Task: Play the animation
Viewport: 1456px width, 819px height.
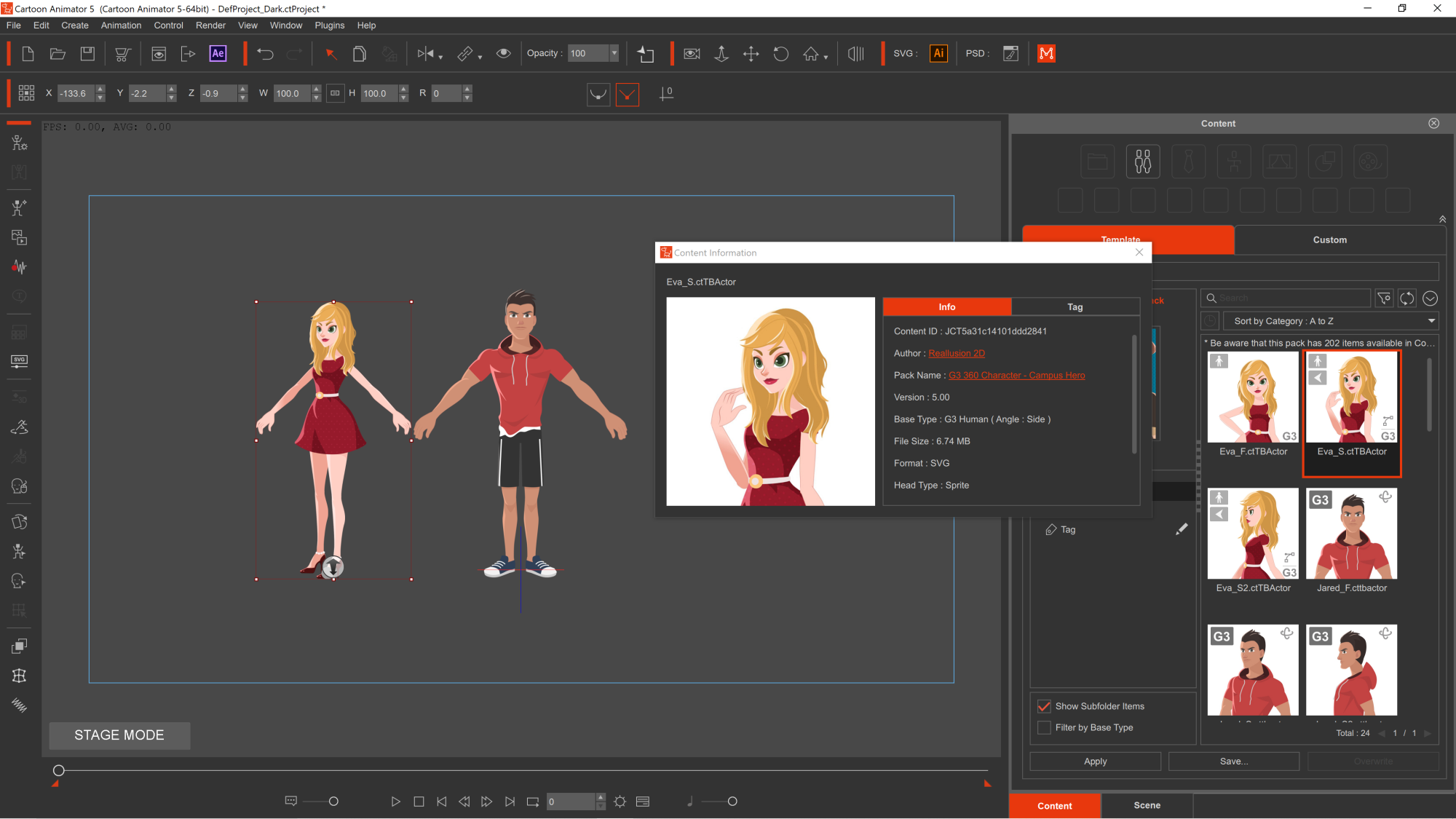Action: click(395, 802)
